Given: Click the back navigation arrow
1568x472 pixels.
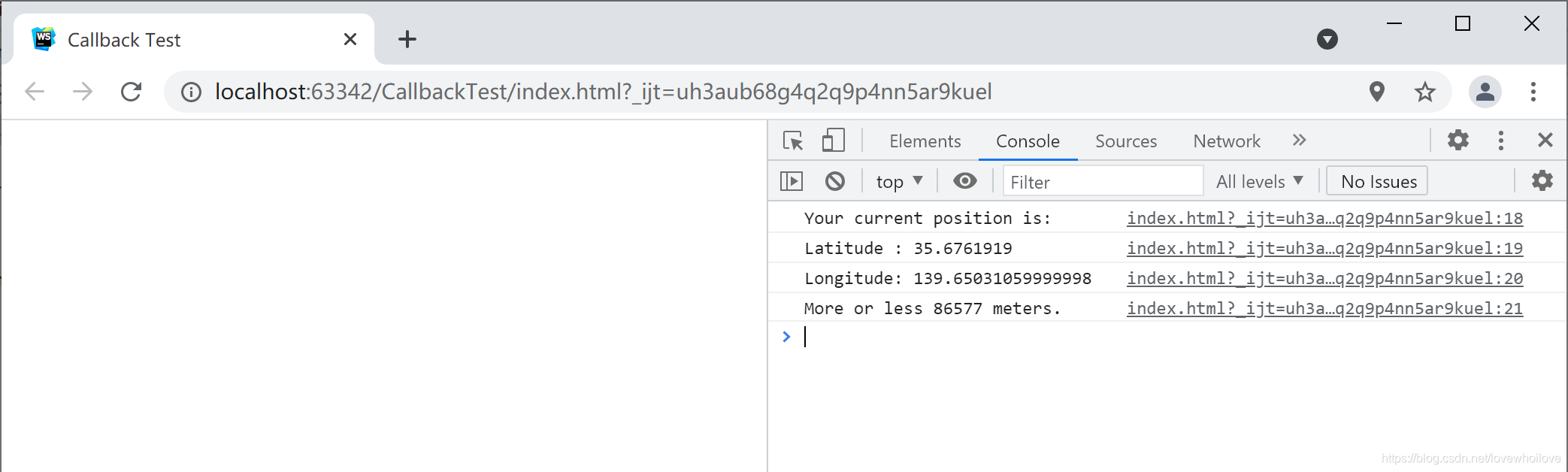Looking at the screenshot, I should pos(35,92).
